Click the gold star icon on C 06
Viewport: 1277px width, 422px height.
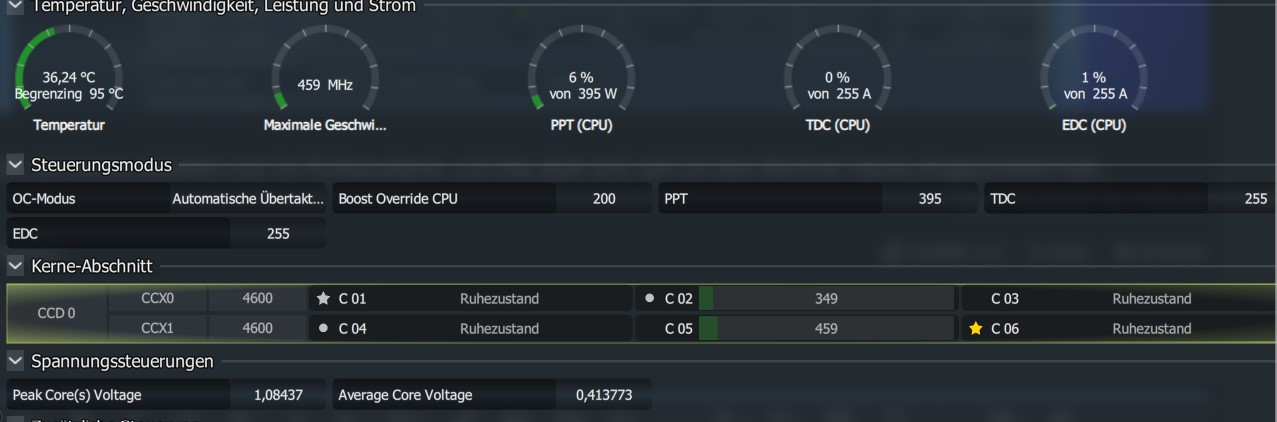(x=976, y=328)
